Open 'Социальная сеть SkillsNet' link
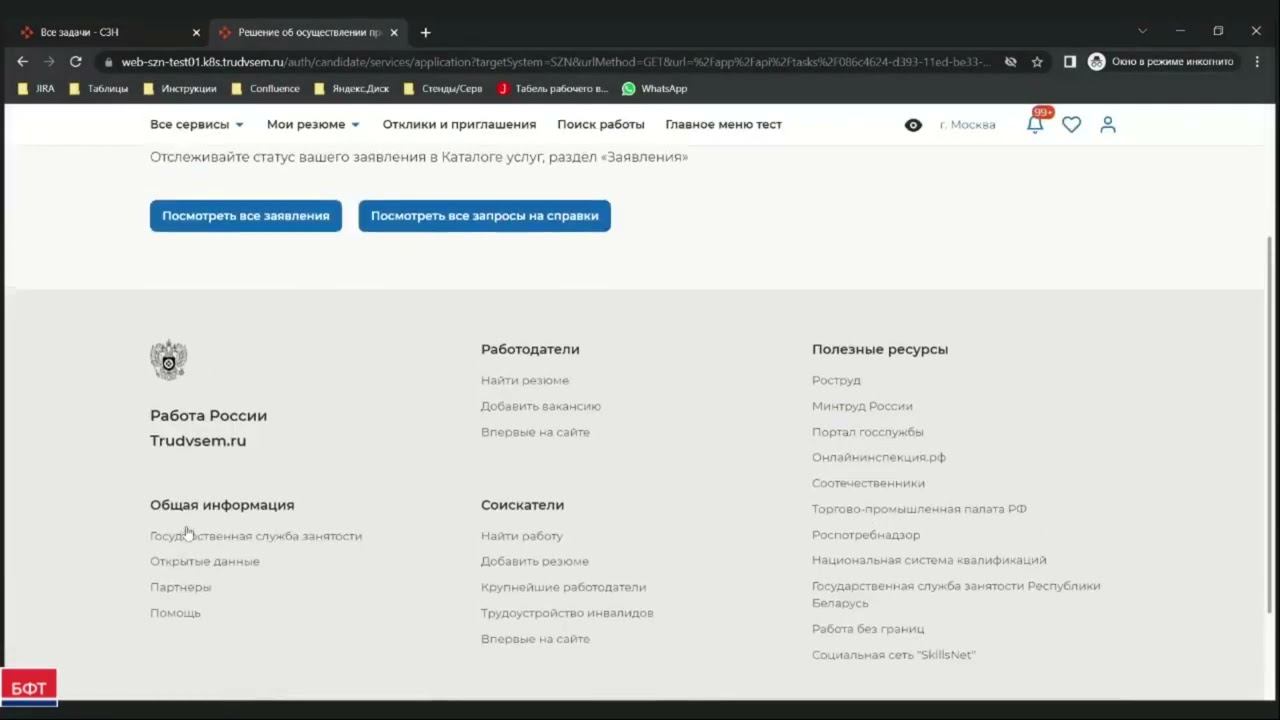This screenshot has width=1280, height=720. pos(893,655)
